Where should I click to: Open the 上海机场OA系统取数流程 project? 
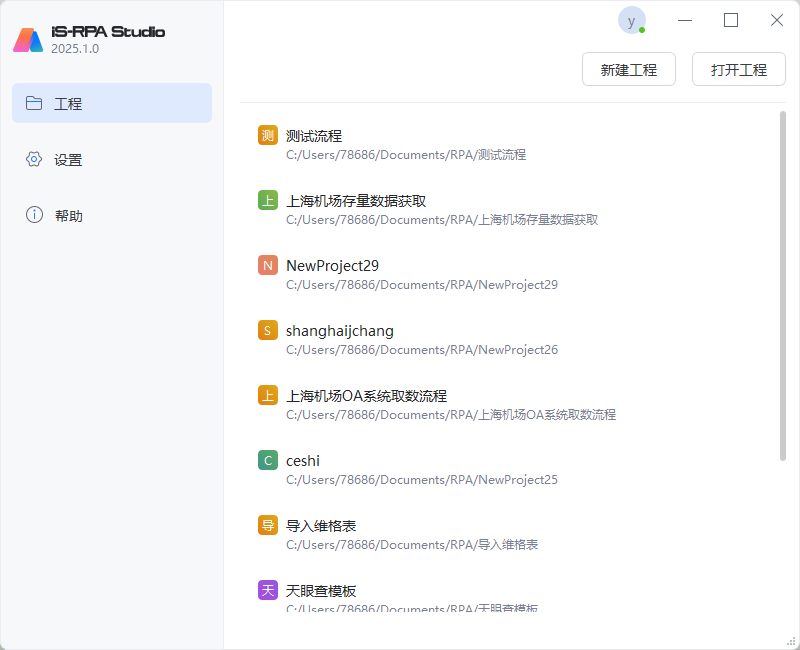click(x=366, y=396)
